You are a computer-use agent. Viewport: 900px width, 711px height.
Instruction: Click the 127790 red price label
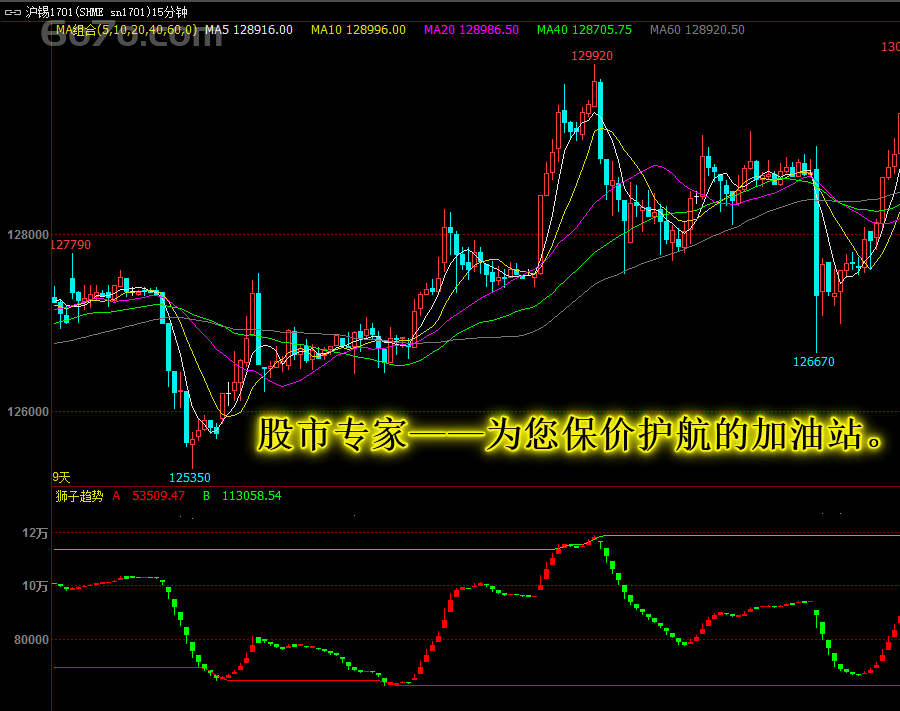point(71,245)
